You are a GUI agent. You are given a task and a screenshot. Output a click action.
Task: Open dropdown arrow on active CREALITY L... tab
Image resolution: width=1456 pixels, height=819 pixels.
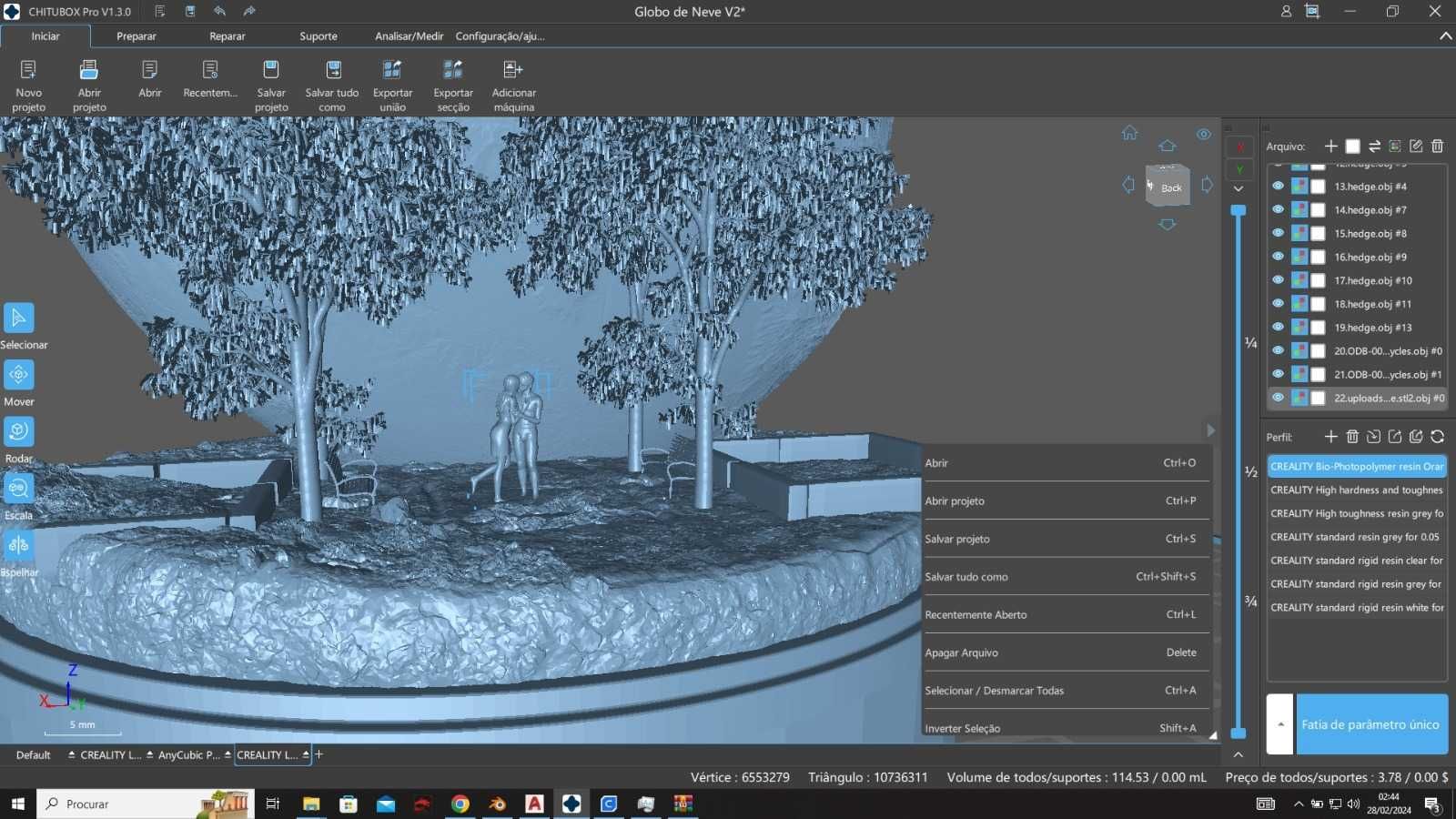[x=306, y=754]
